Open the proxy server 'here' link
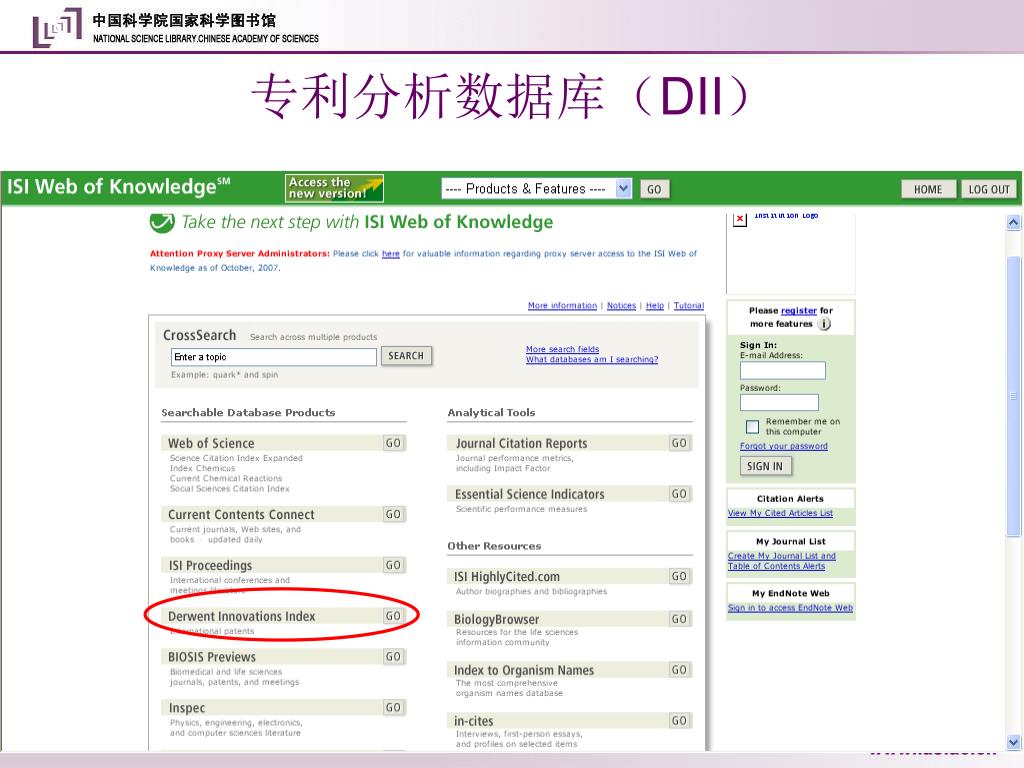Image resolution: width=1024 pixels, height=768 pixels. coord(391,254)
